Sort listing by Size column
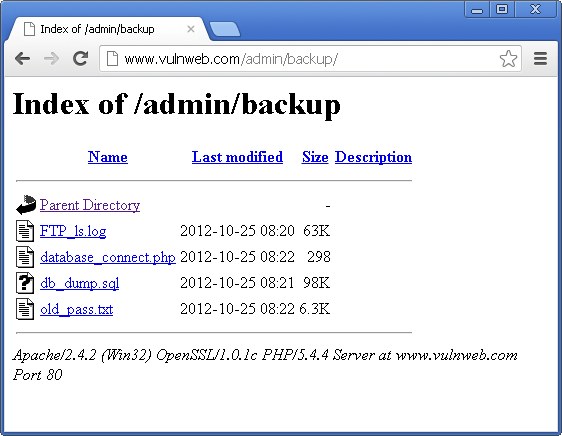Image resolution: width=562 pixels, height=436 pixels. pyautogui.click(x=315, y=157)
